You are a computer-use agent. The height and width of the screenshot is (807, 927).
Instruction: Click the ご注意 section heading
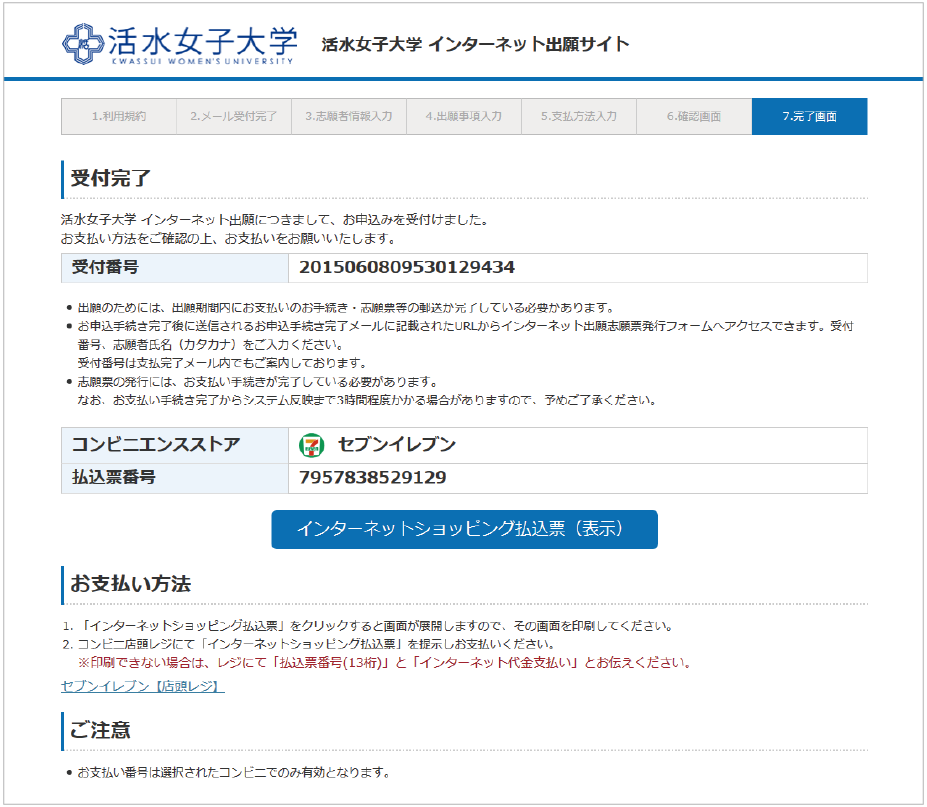click(100, 730)
